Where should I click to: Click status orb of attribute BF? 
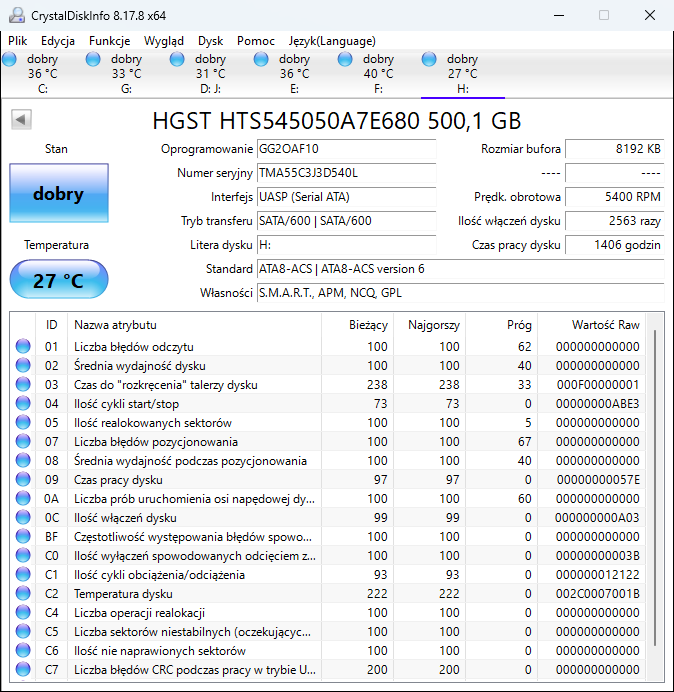(23, 536)
